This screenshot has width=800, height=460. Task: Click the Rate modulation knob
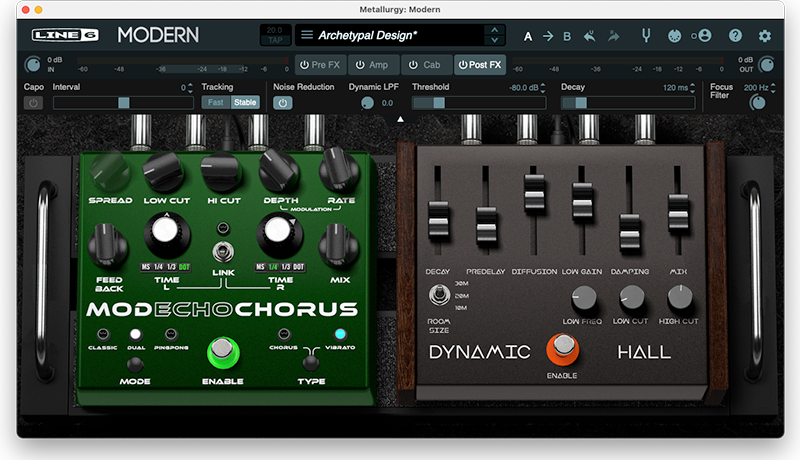tap(339, 170)
